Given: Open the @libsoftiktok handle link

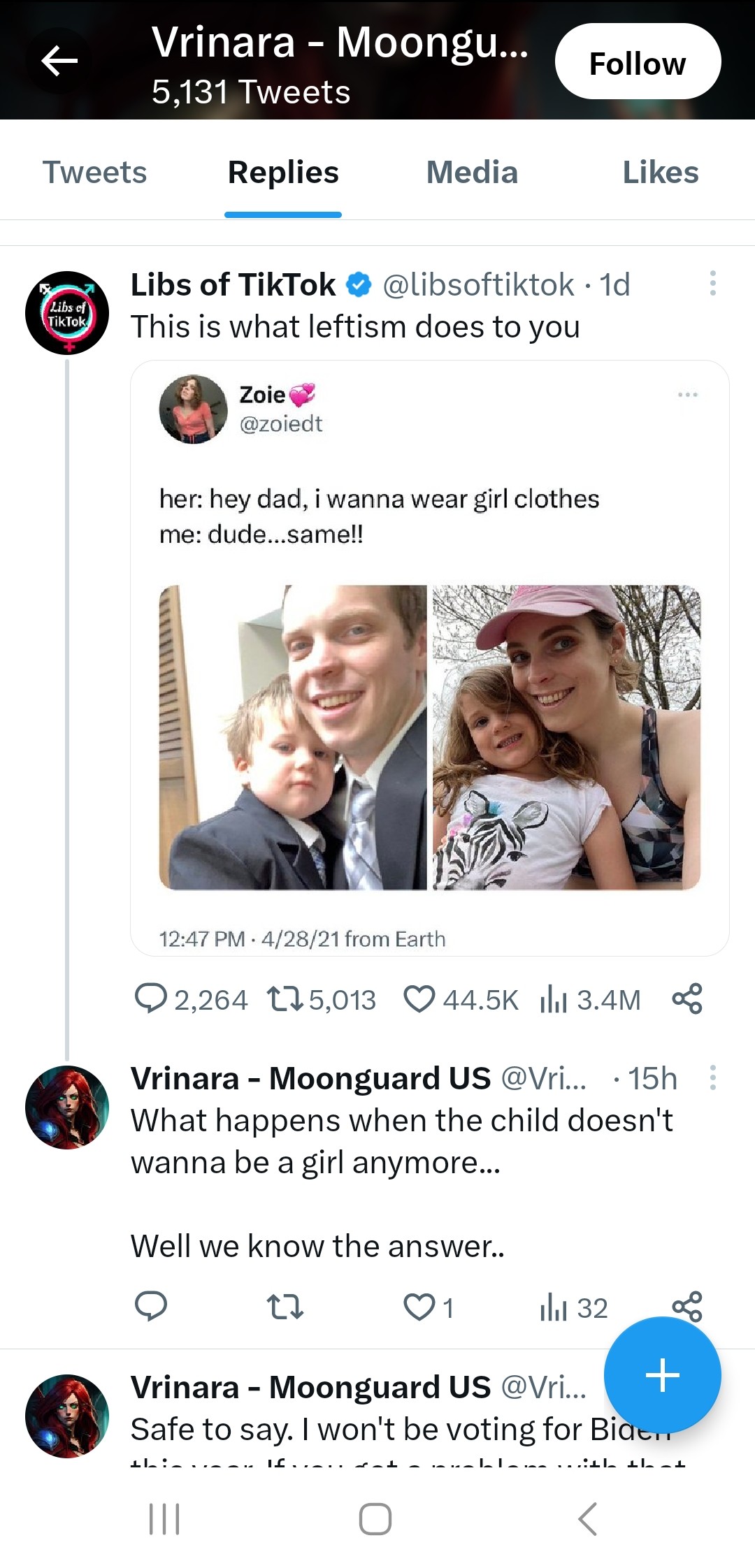Looking at the screenshot, I should [478, 284].
